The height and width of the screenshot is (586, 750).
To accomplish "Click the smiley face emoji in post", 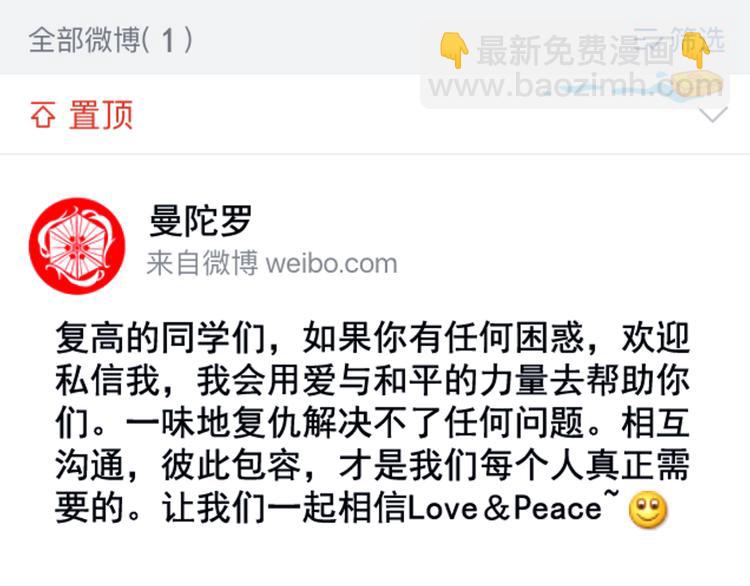I will coord(648,509).
